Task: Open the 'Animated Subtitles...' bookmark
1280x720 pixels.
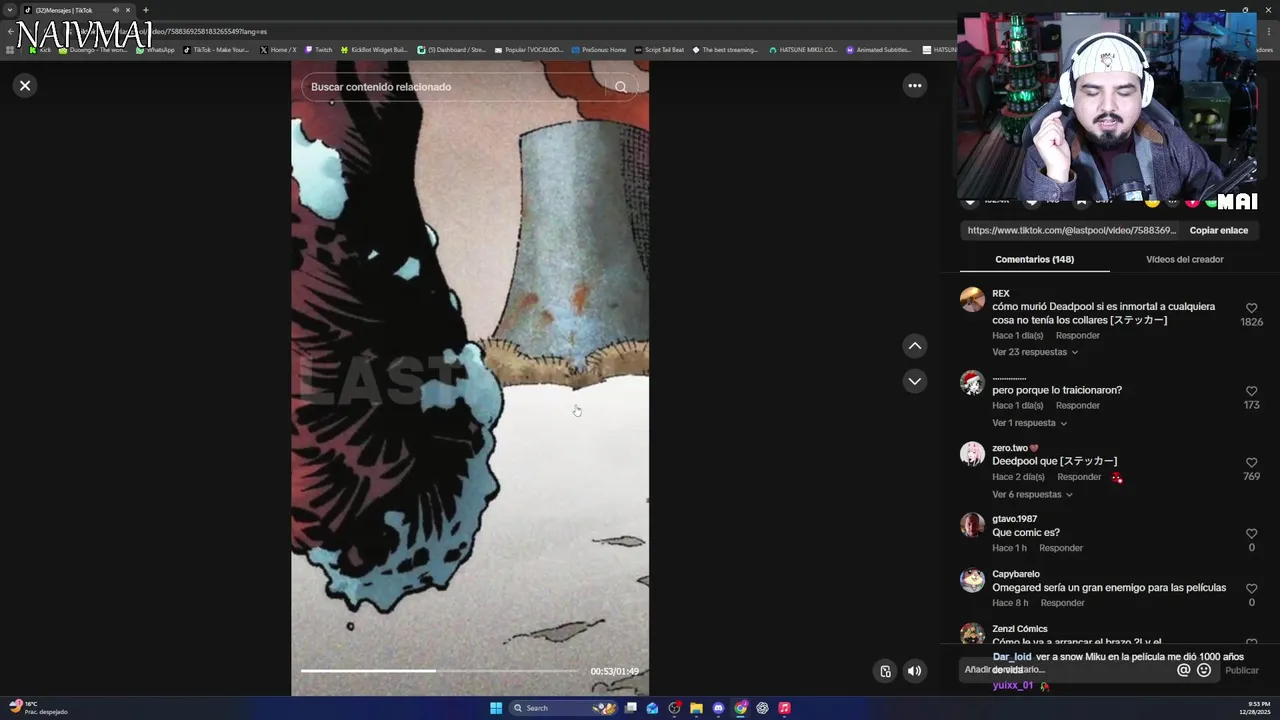Action: (x=879, y=50)
